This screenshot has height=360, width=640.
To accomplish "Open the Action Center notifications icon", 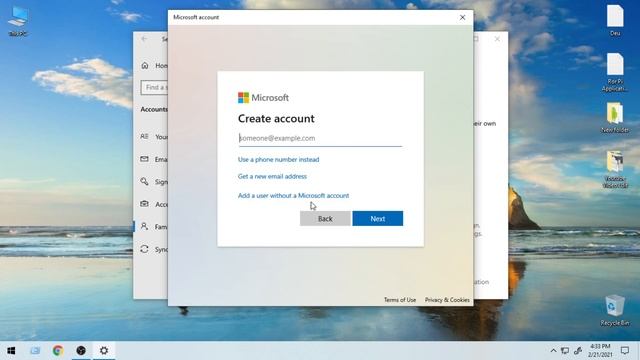I will coord(625,351).
